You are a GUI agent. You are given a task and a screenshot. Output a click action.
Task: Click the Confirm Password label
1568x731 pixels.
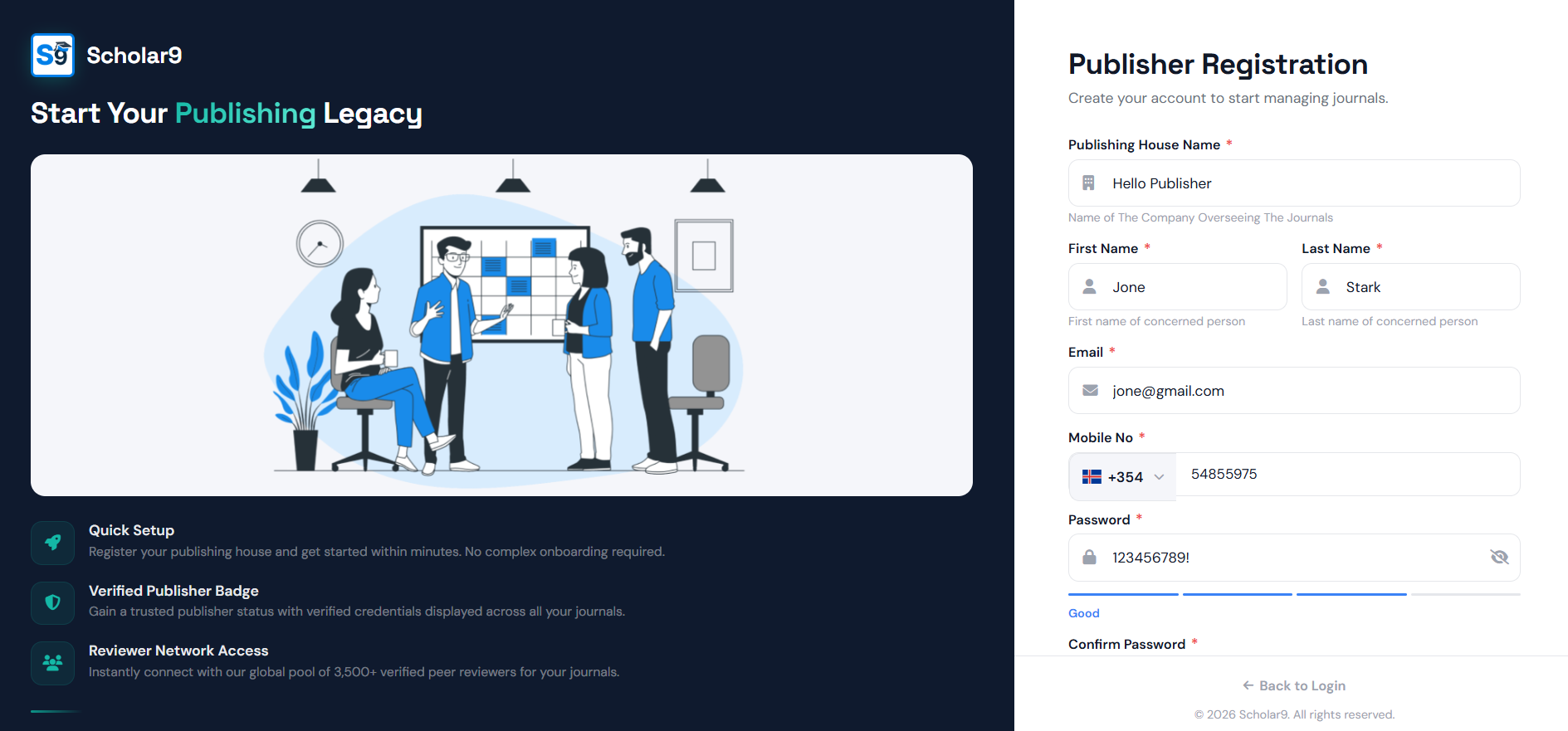tap(1126, 644)
